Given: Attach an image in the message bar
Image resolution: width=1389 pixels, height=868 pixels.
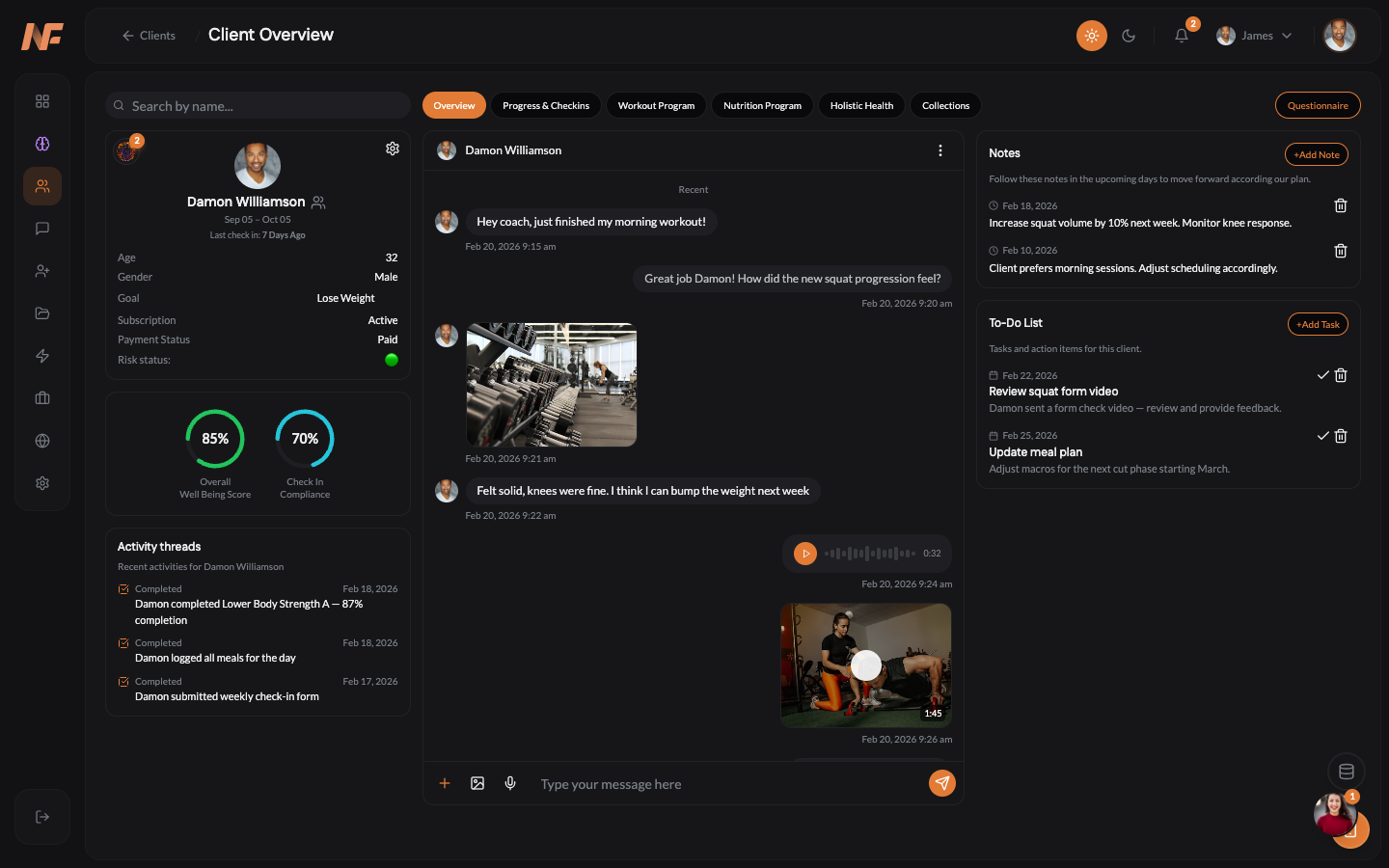Looking at the screenshot, I should [x=477, y=783].
